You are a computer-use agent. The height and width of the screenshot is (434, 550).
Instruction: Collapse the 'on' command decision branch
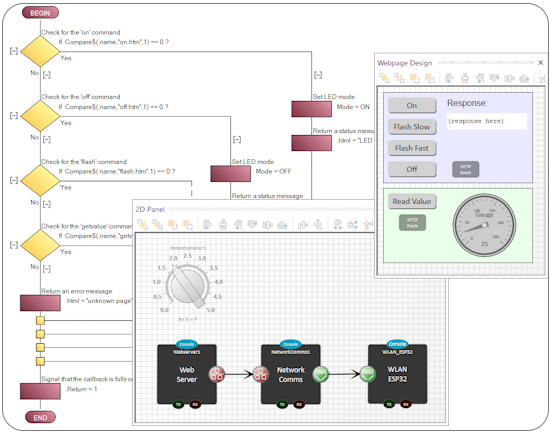pos(14,51)
